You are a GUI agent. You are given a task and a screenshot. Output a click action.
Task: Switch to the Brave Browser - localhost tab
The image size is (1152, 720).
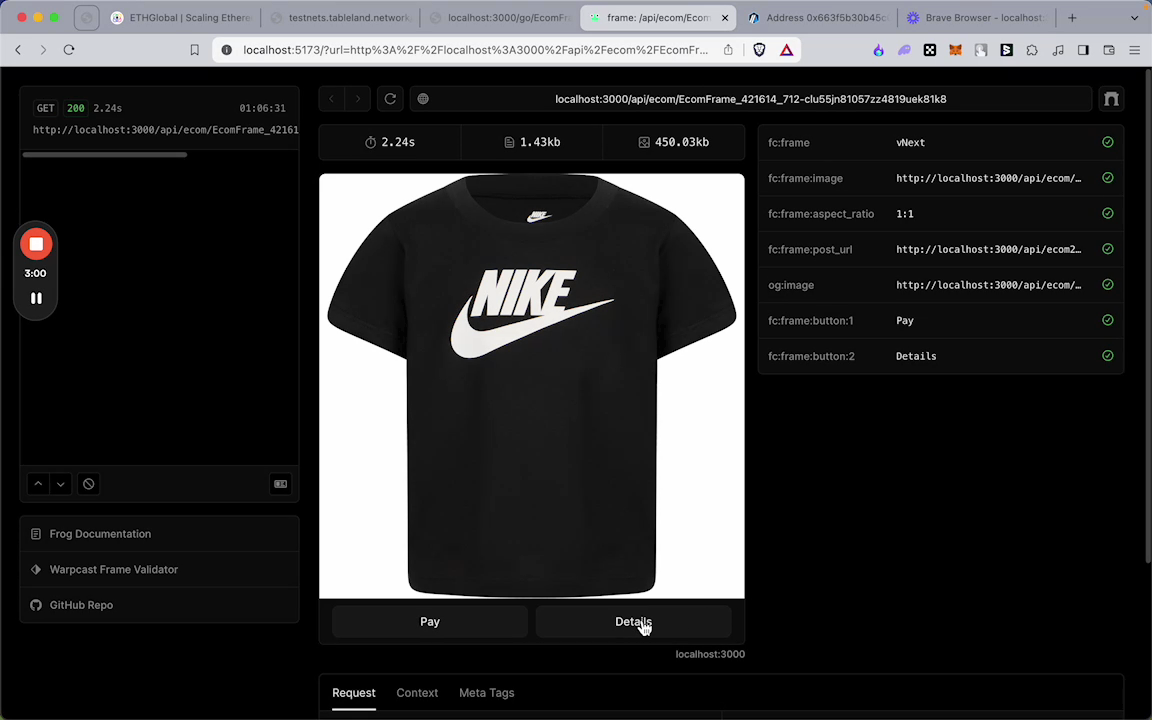977,18
